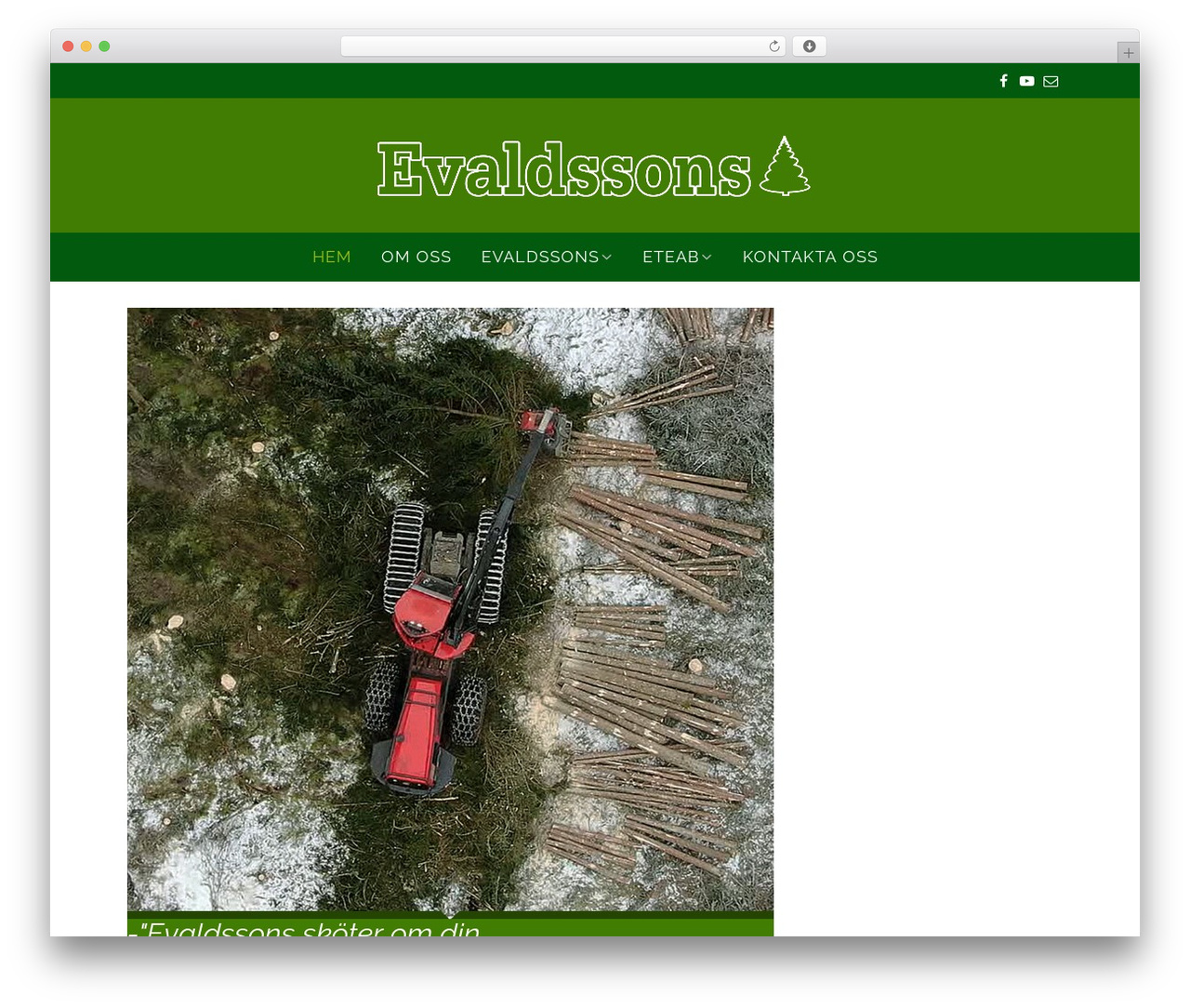This screenshot has width=1190, height=1008.
Task: Open a new browser tab with plus
Action: click(x=1128, y=53)
